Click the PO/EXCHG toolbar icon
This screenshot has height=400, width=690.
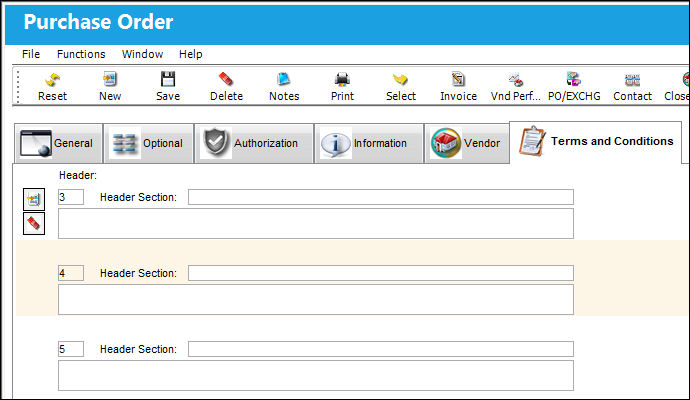[x=574, y=87]
